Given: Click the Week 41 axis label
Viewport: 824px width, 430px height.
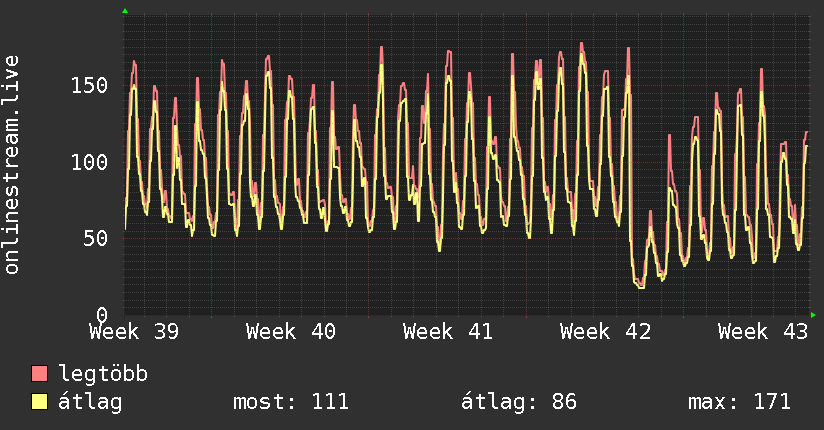Looking at the screenshot, I should coord(448,332).
